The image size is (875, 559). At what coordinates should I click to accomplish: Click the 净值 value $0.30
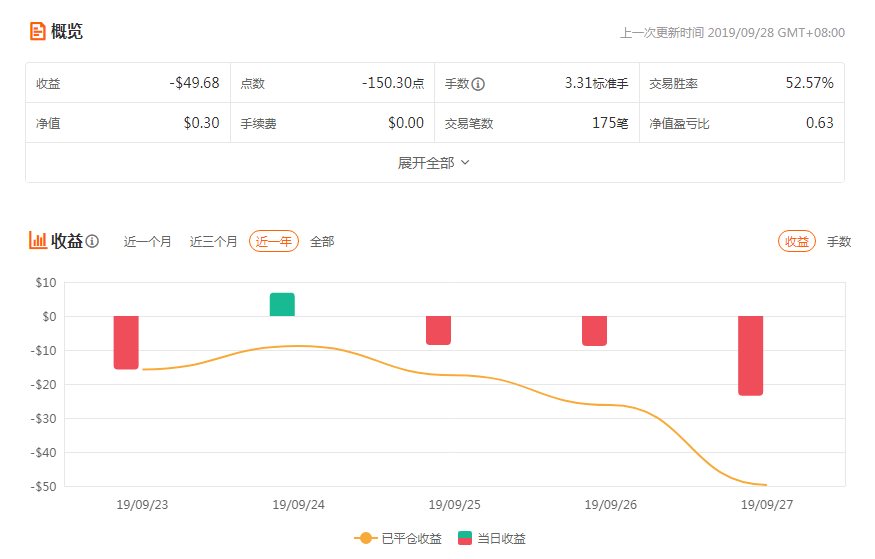201,123
